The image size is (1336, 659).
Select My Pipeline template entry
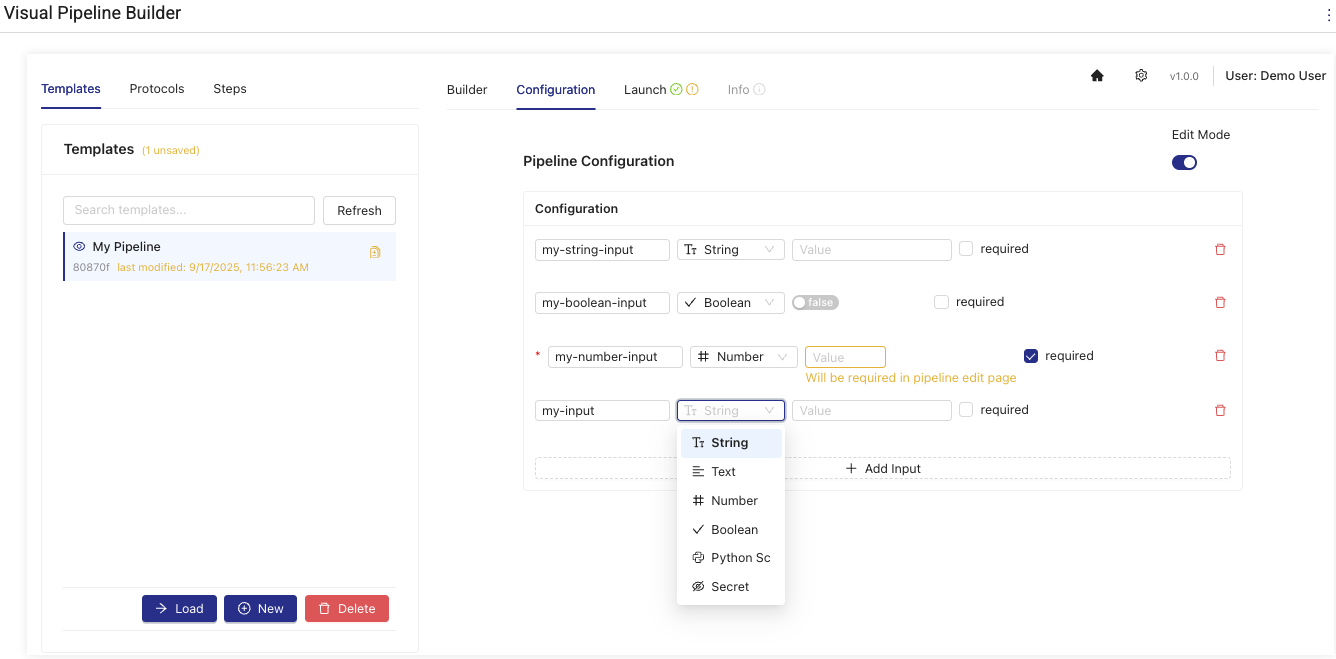click(x=229, y=257)
